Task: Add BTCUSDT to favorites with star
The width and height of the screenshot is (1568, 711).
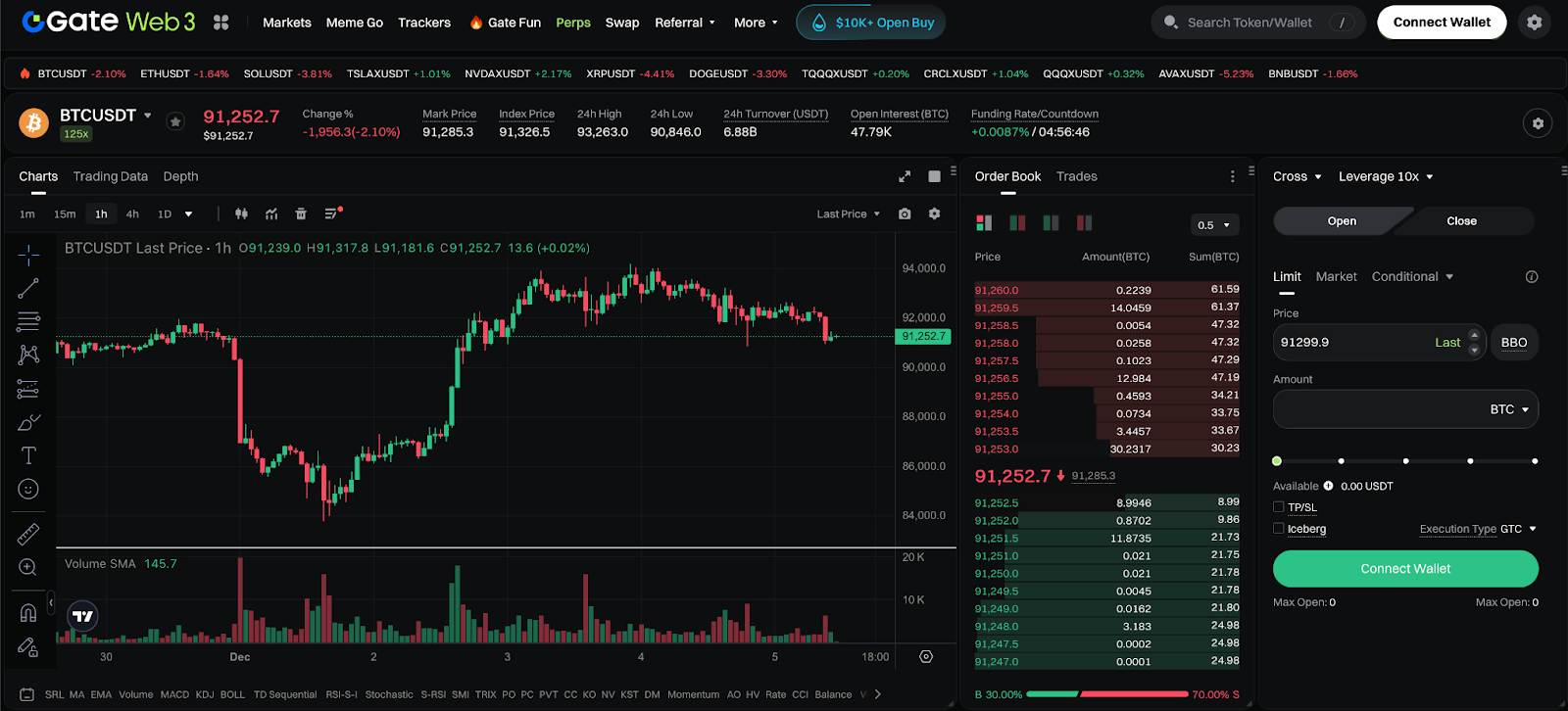Action: (x=175, y=121)
